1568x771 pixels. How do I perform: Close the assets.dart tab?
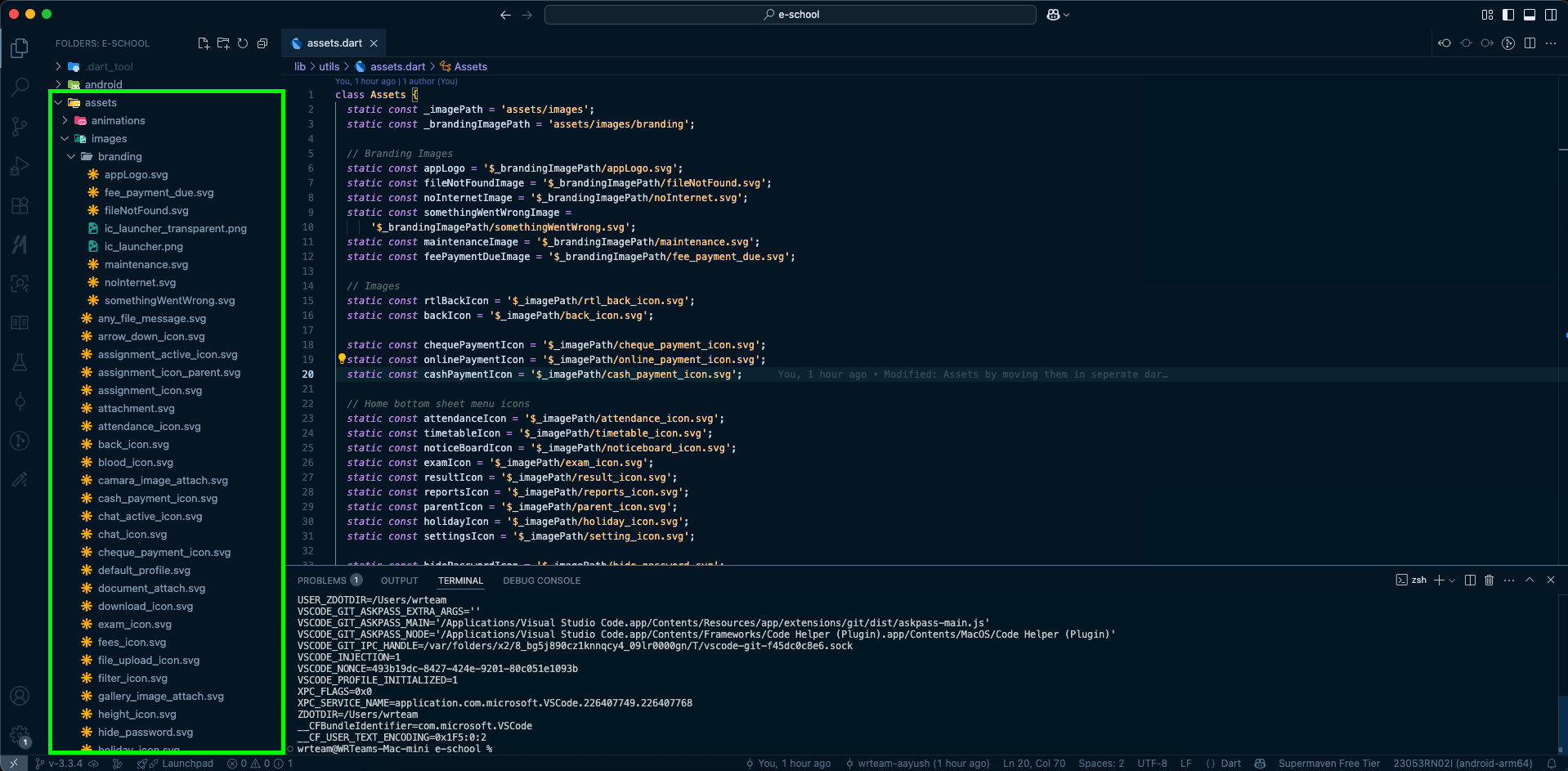(374, 43)
